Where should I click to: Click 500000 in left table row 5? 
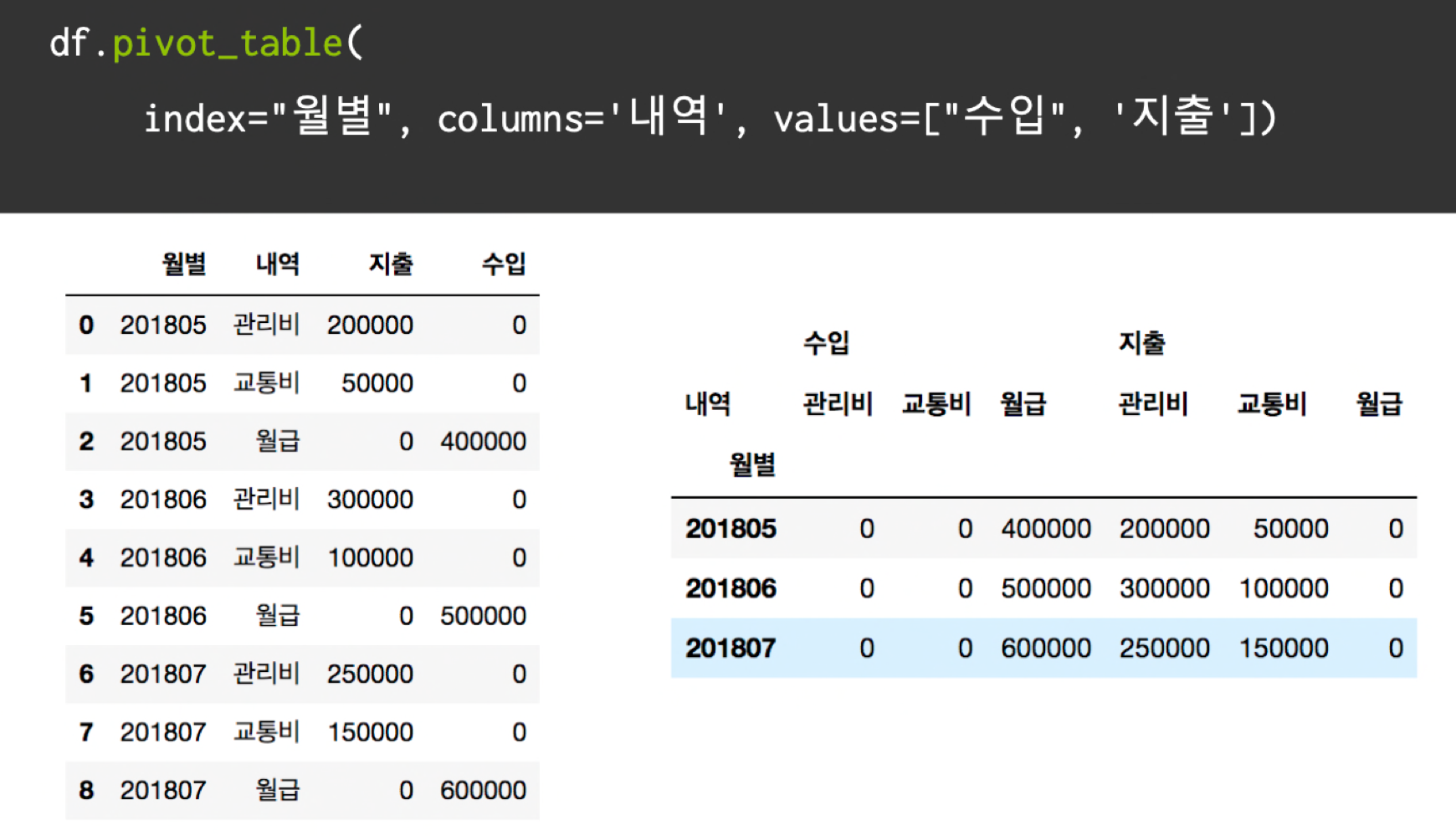pos(484,616)
